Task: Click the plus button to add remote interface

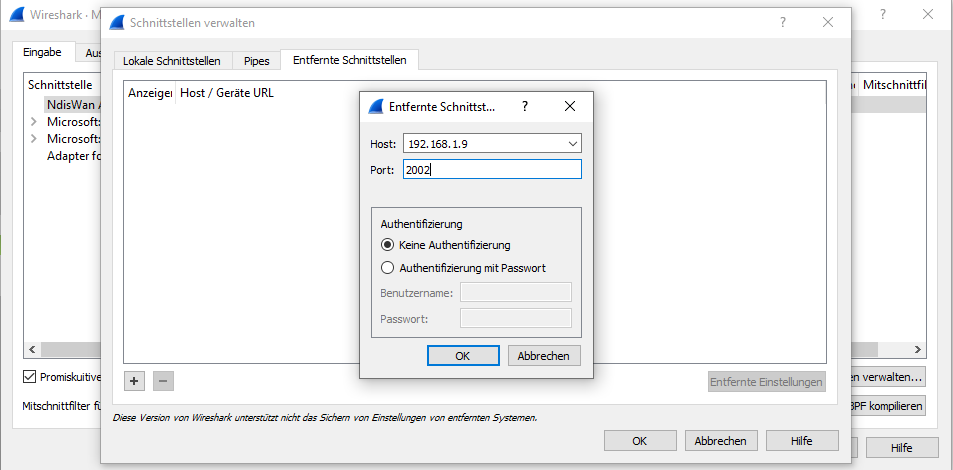Action: pyautogui.click(x=134, y=381)
